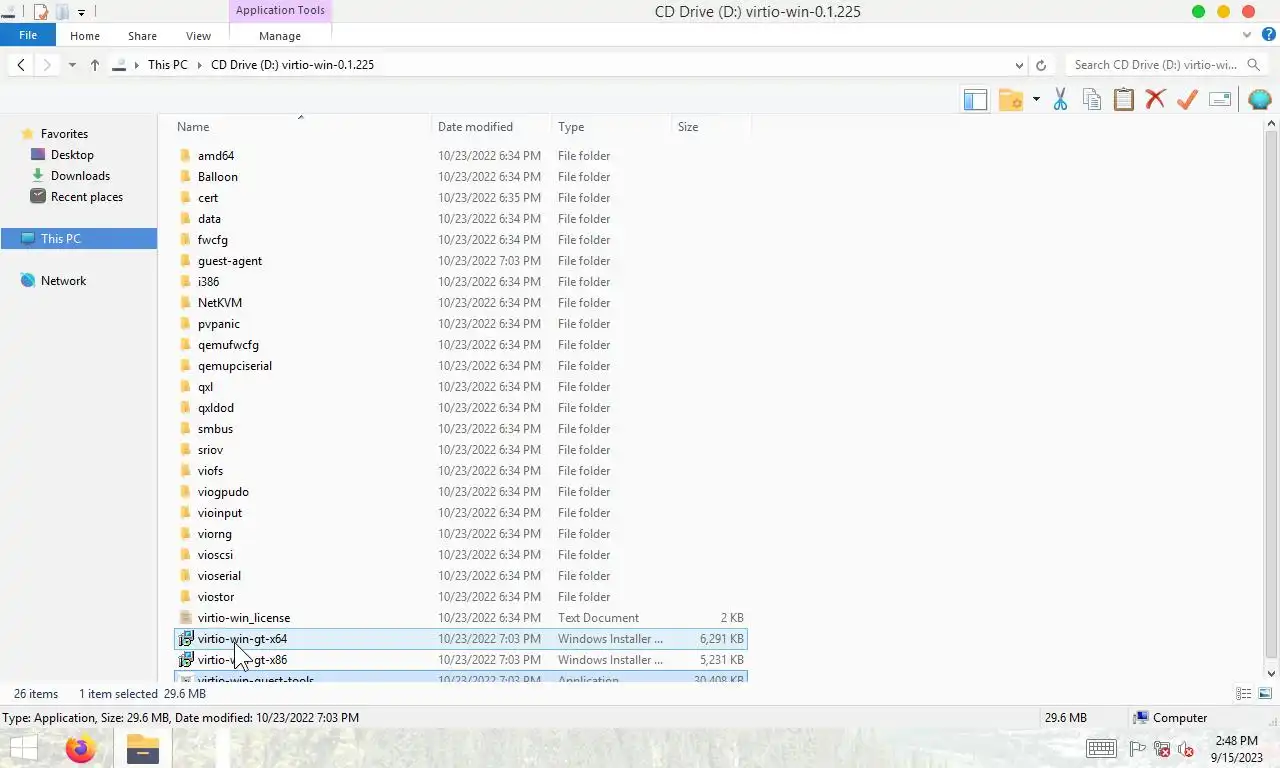Click the teal shell icon in toolbar
Viewport: 1280px width, 768px height.
coord(1259,100)
